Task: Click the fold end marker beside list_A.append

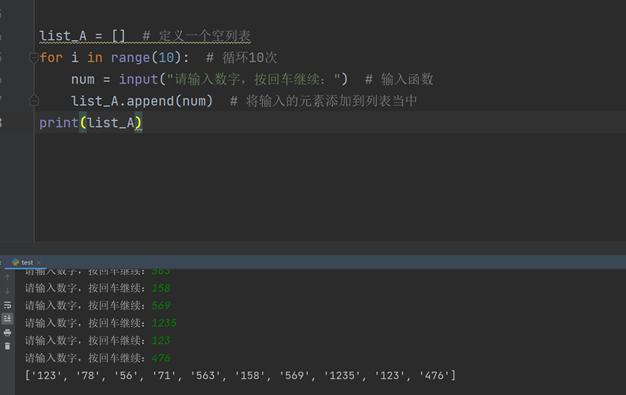Action: 34,101
